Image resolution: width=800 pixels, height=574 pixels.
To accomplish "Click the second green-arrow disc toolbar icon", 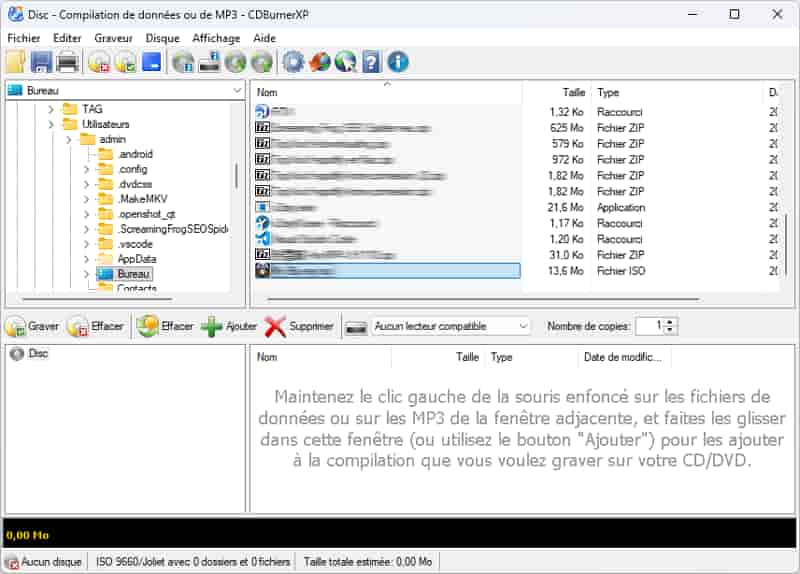I will (262, 62).
